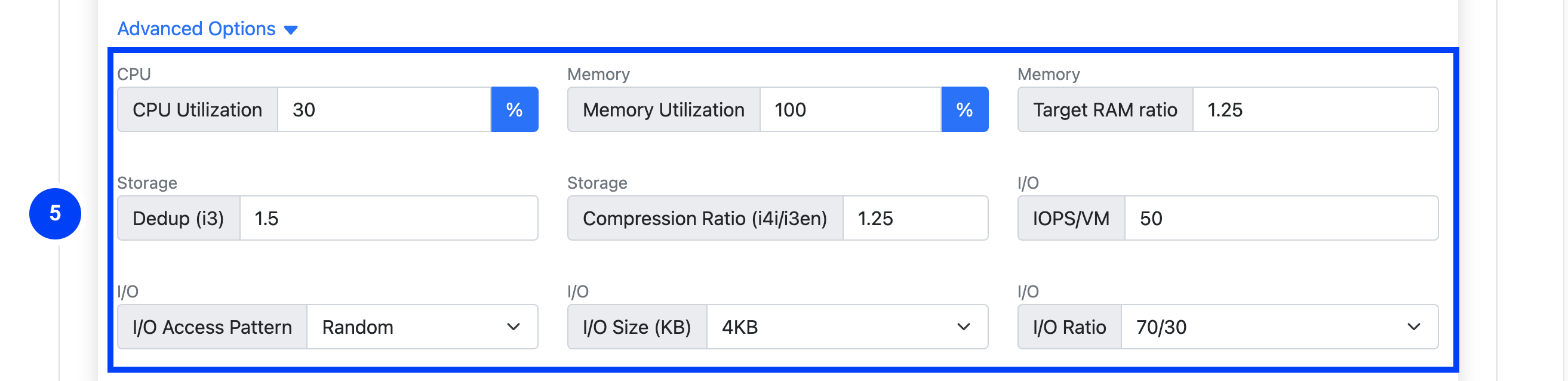Click the CPU Utilization value field
The height and width of the screenshot is (381, 1568).
tap(383, 109)
